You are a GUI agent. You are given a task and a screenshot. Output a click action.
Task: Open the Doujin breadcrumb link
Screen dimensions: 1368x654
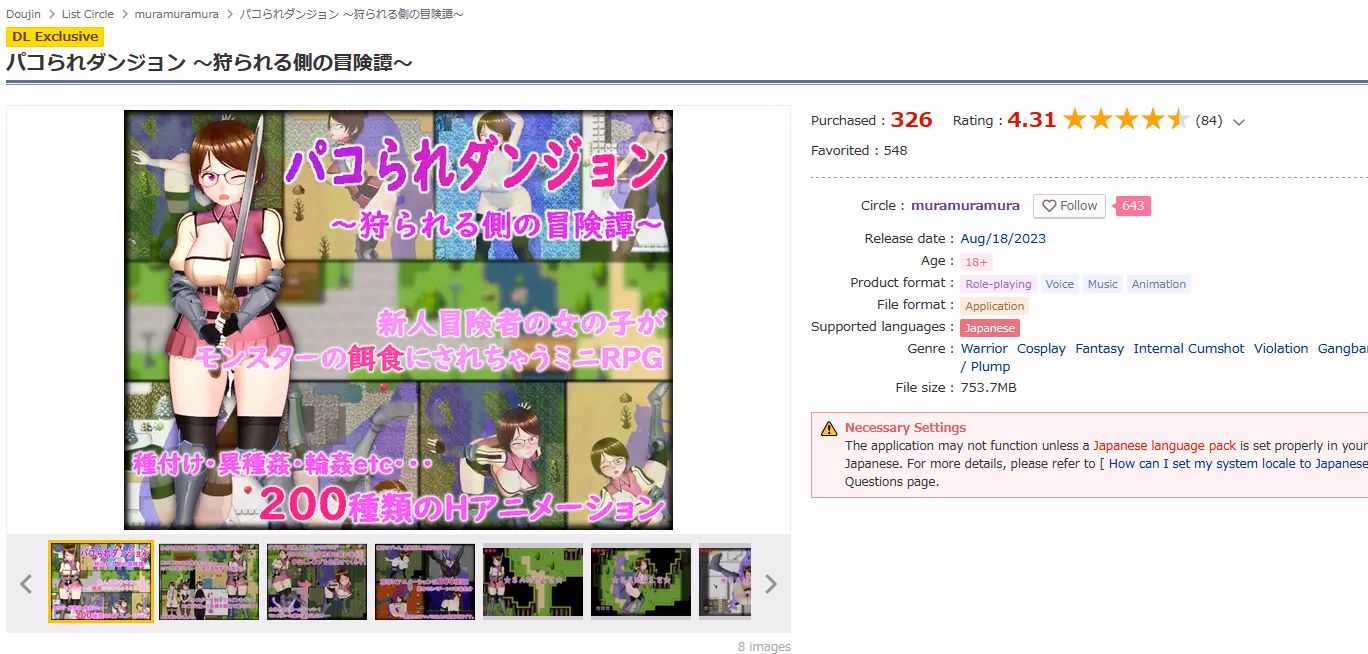click(23, 14)
